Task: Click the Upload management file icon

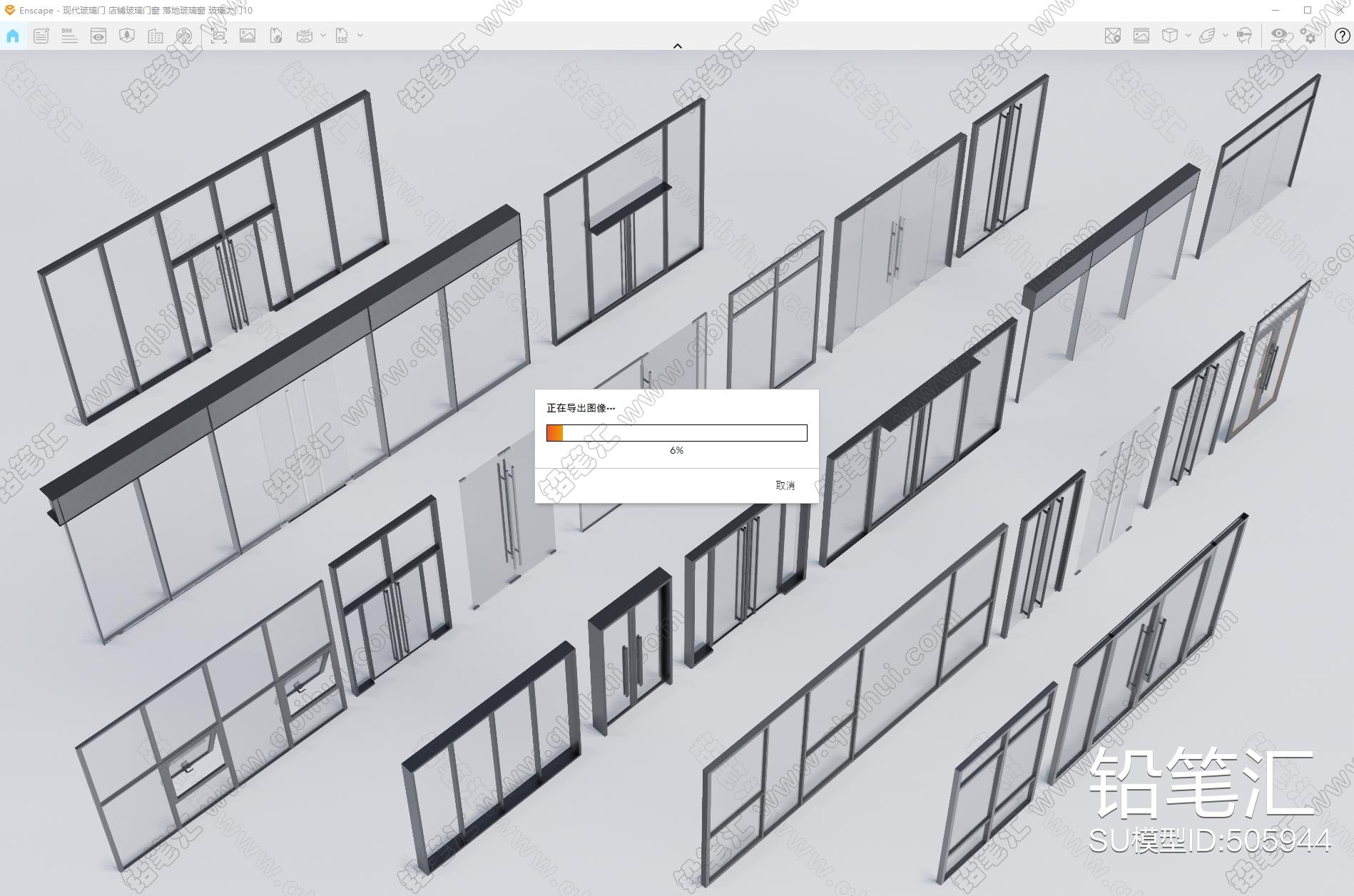Action: [x=276, y=36]
